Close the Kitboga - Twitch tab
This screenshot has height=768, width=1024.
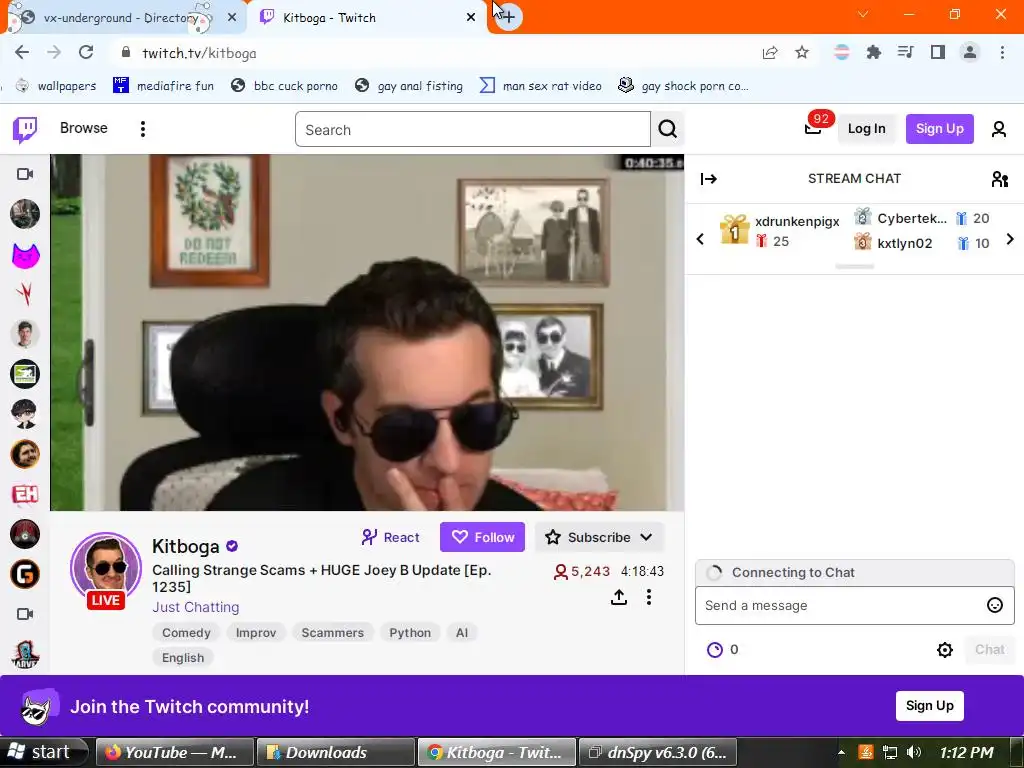471,18
